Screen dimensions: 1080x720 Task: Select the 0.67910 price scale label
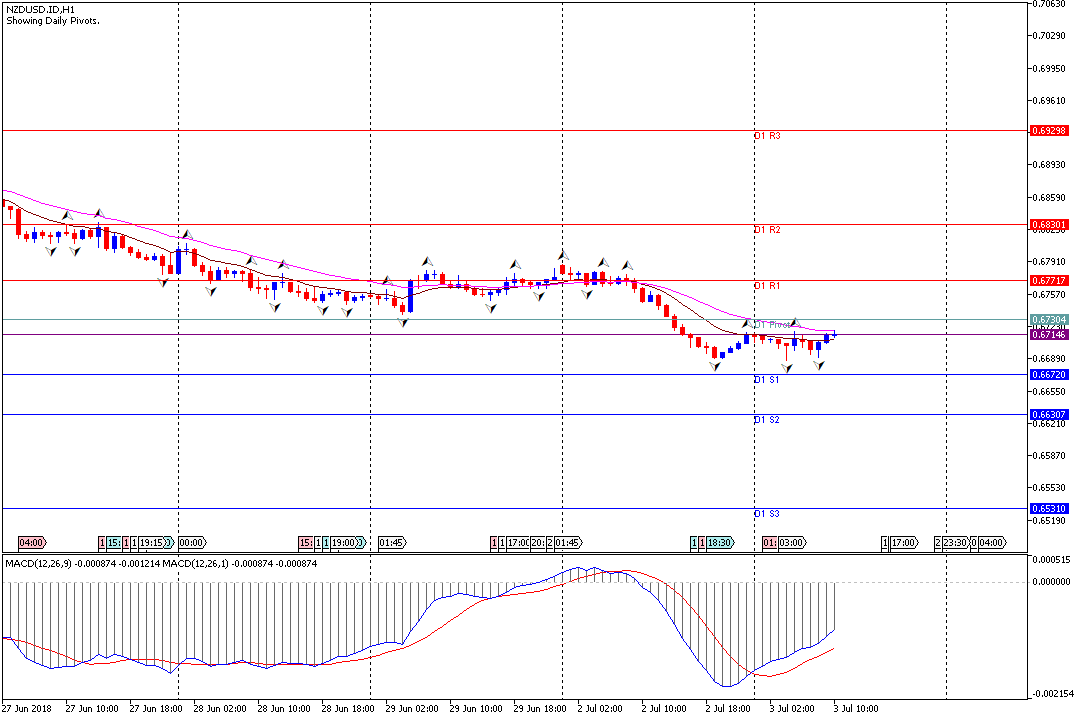(1051, 261)
